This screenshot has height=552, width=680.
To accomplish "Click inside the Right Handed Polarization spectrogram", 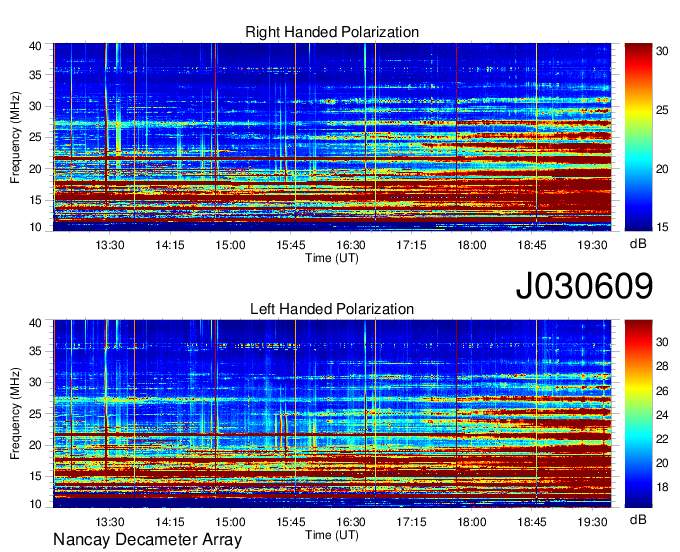I will (332, 137).
